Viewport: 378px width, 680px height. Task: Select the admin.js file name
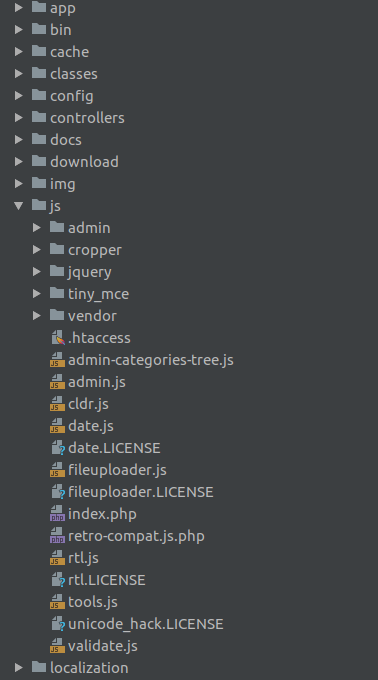click(x=97, y=382)
